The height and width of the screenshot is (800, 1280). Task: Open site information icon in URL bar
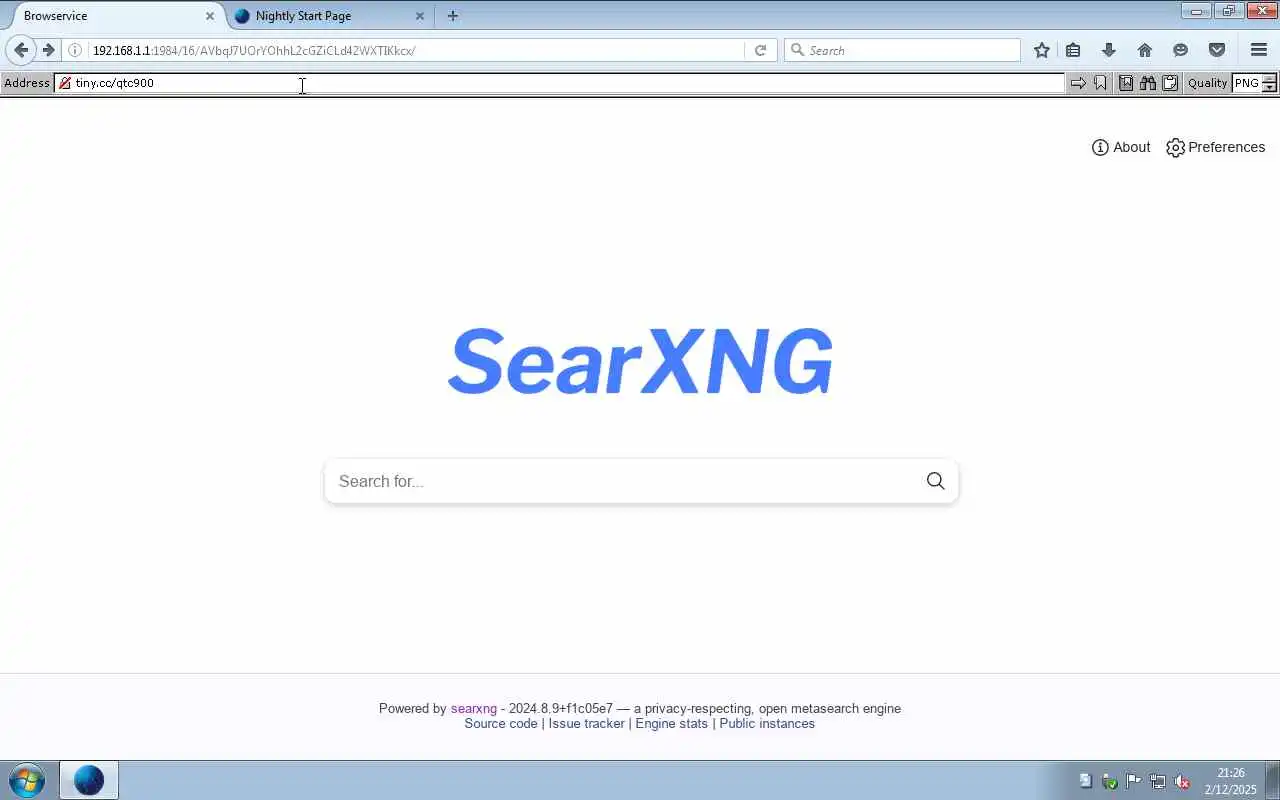tap(75, 50)
